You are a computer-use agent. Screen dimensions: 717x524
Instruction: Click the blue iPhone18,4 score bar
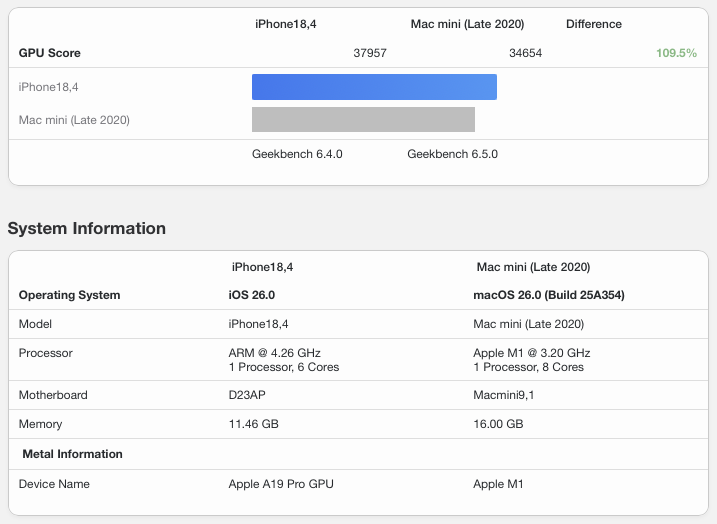(374, 87)
